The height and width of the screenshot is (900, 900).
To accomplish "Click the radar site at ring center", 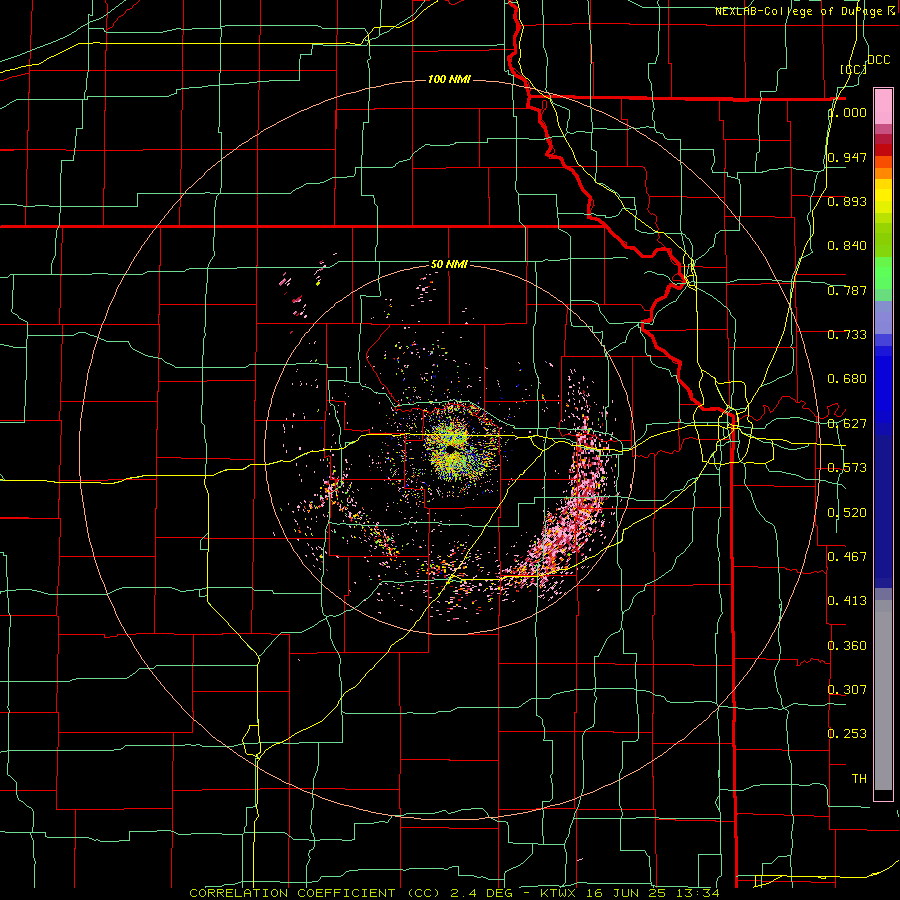I will 450,448.
